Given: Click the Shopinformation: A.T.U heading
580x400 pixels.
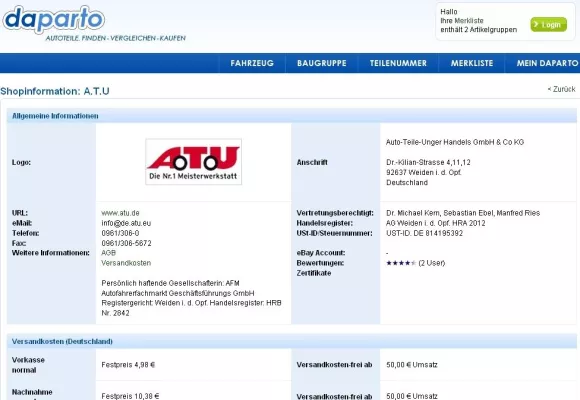Looking at the screenshot, I should [x=55, y=91].
